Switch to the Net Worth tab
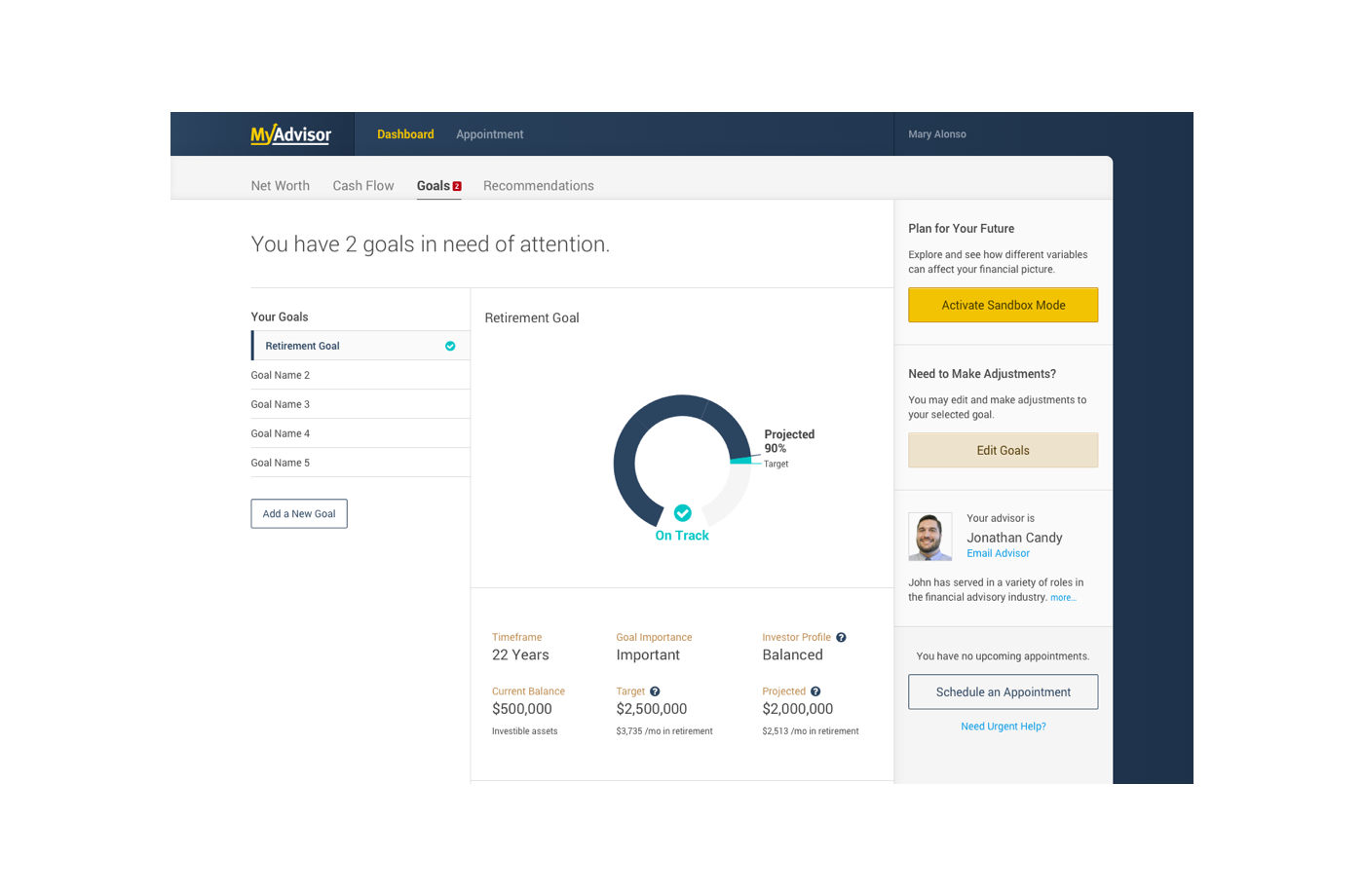The image size is (1364, 896). [x=280, y=186]
